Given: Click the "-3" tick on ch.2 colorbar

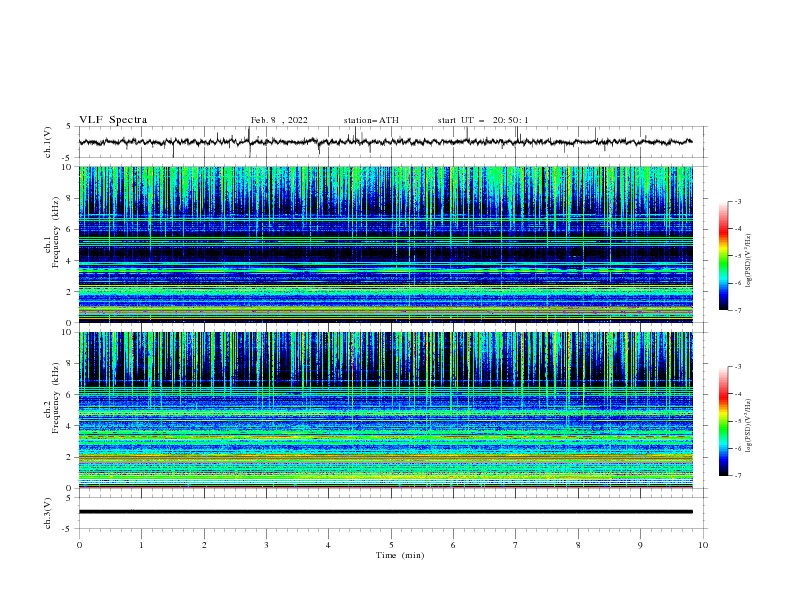Looking at the screenshot, I should click(737, 367).
